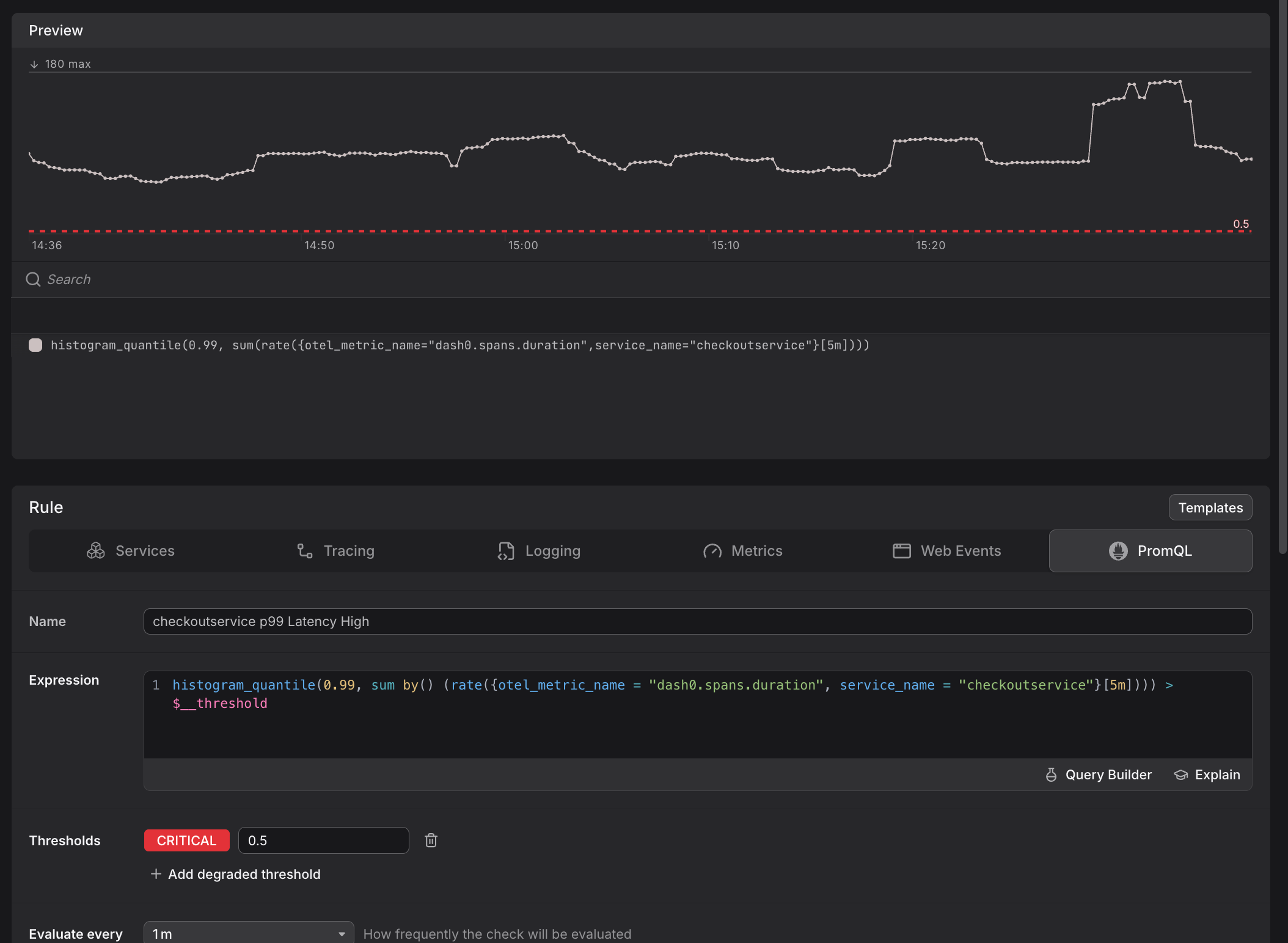Viewport: 1288px width, 943px height.
Task: Click the Services cubes icon
Action: [96, 551]
